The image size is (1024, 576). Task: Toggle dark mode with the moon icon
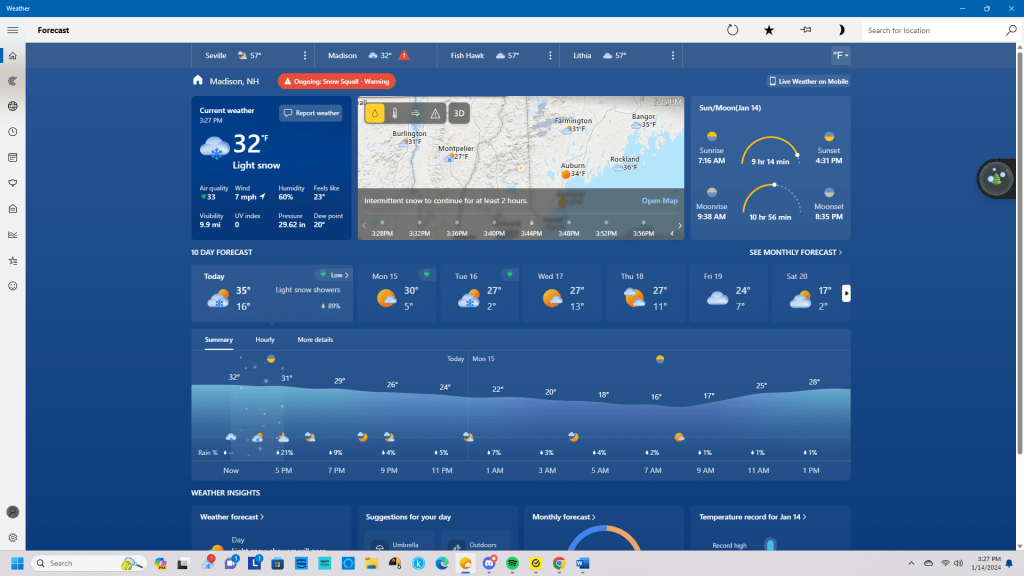841,30
